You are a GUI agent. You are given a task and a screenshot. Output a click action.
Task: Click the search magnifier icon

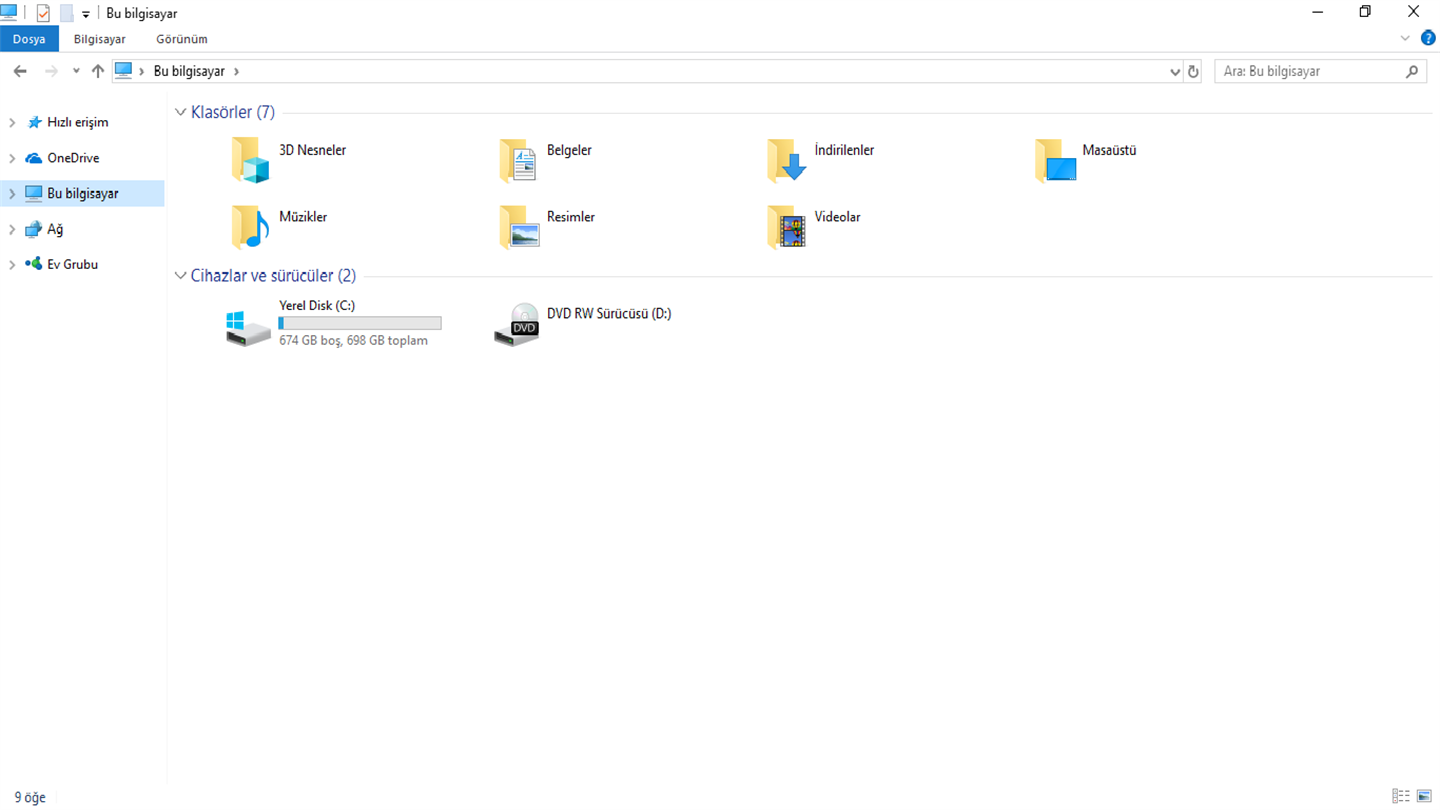pyautogui.click(x=1412, y=71)
